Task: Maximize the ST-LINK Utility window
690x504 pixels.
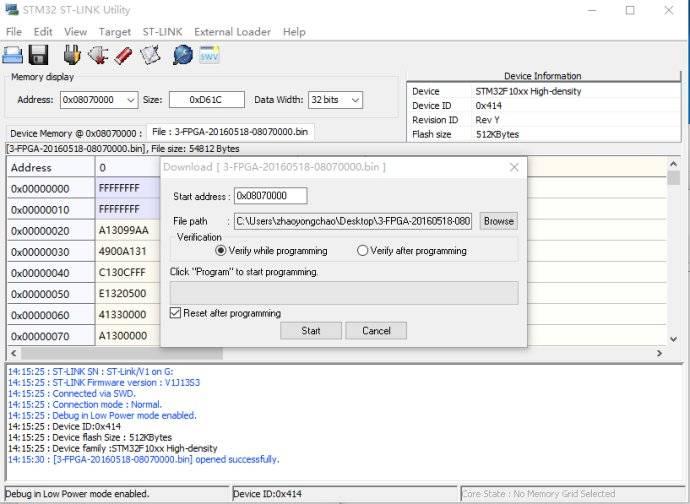Action: [630, 10]
